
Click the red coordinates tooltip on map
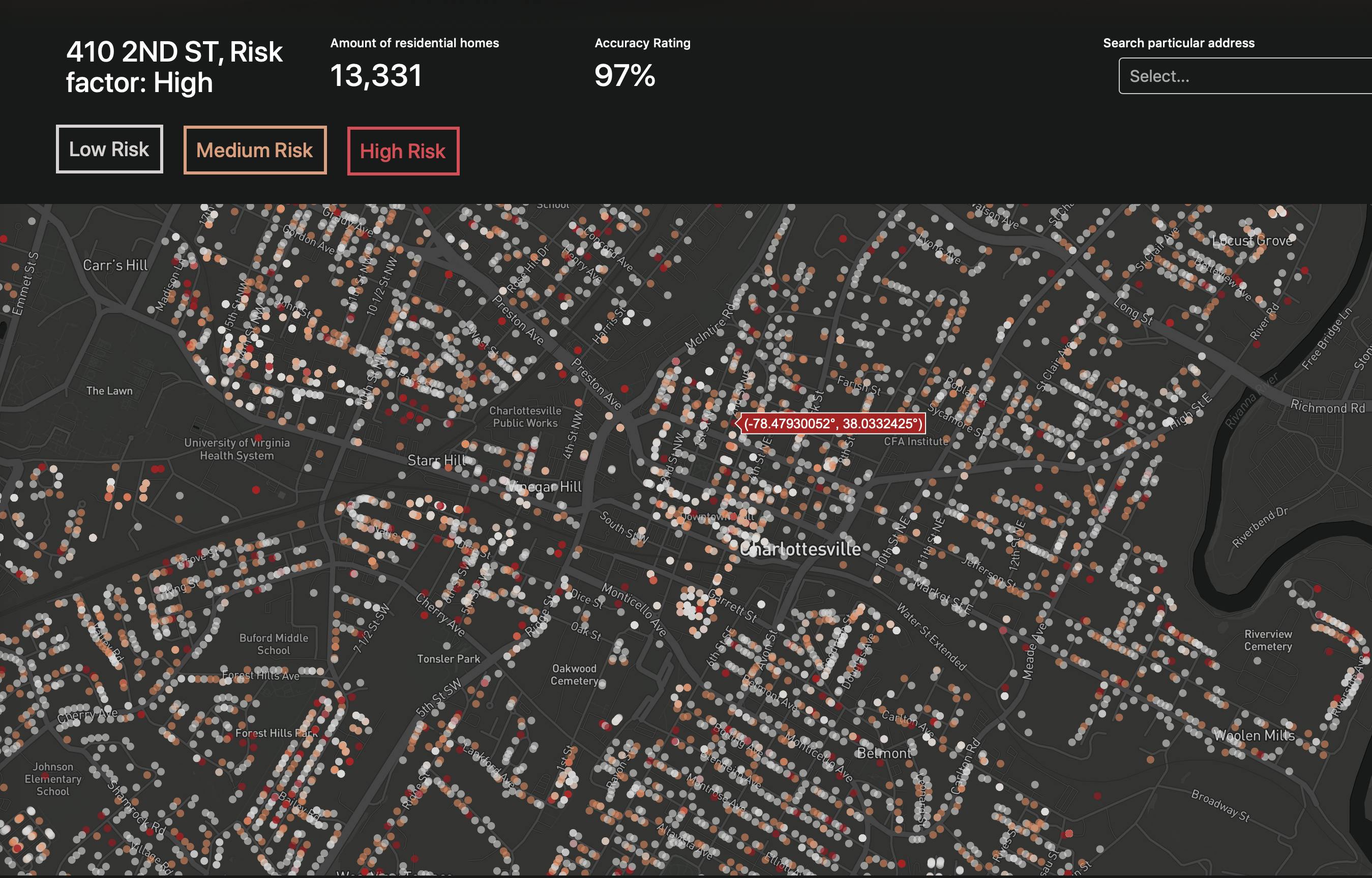click(x=831, y=423)
